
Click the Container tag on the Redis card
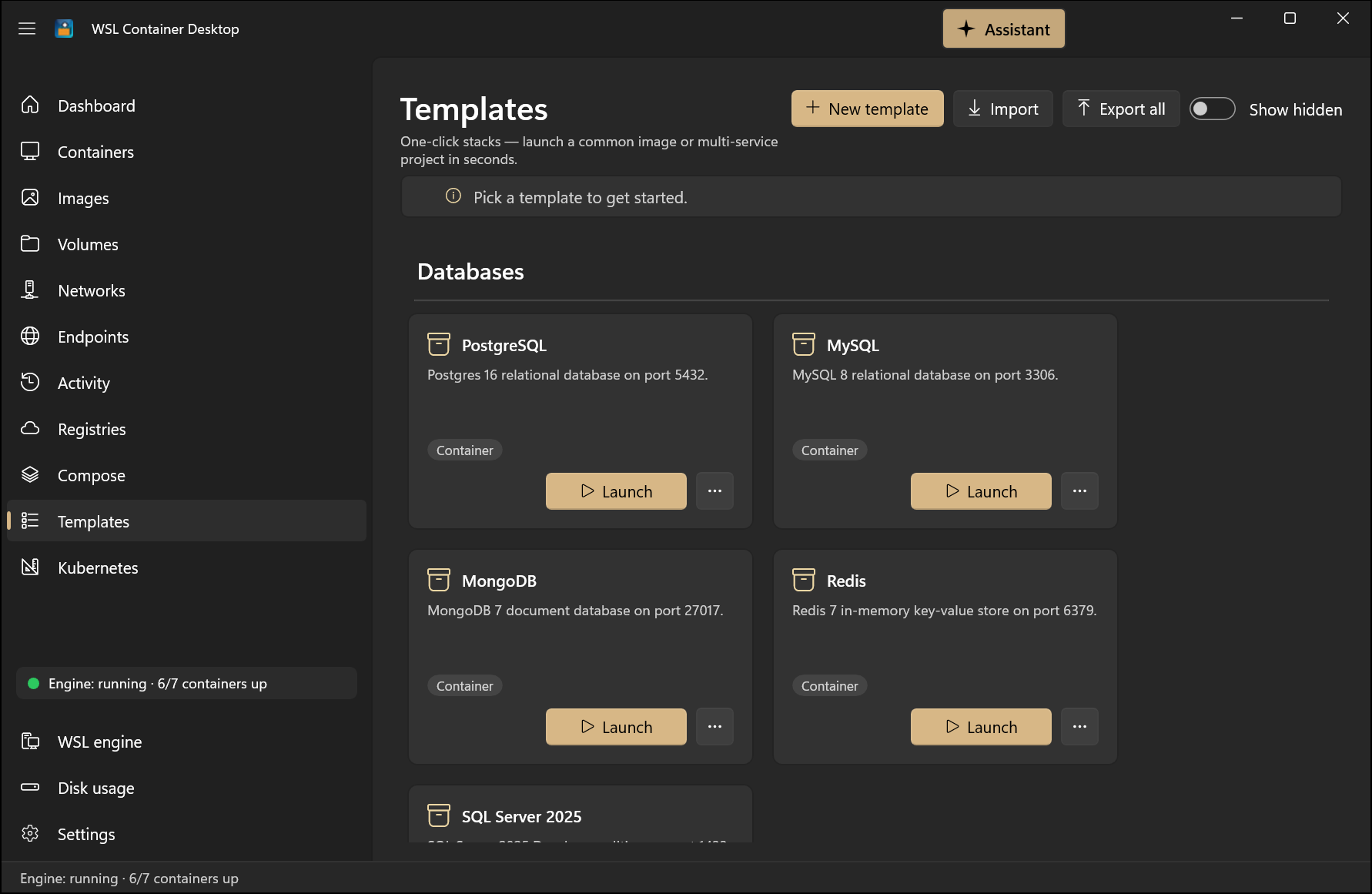point(830,686)
